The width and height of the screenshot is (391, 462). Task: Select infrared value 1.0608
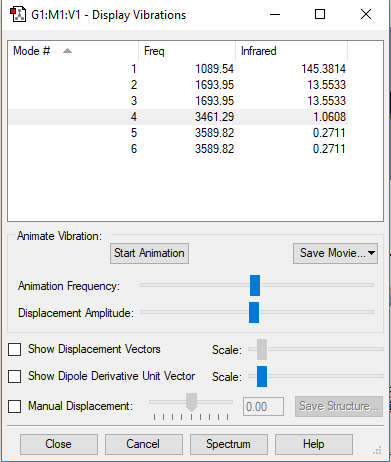point(329,117)
